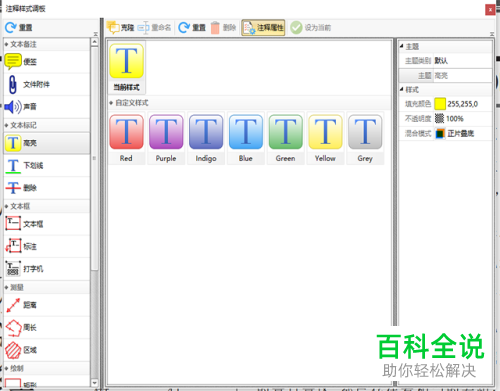Click the 主题 高亮 value field
Image resolution: width=500 pixels, height=391 pixels.
pyautogui.click(x=462, y=76)
